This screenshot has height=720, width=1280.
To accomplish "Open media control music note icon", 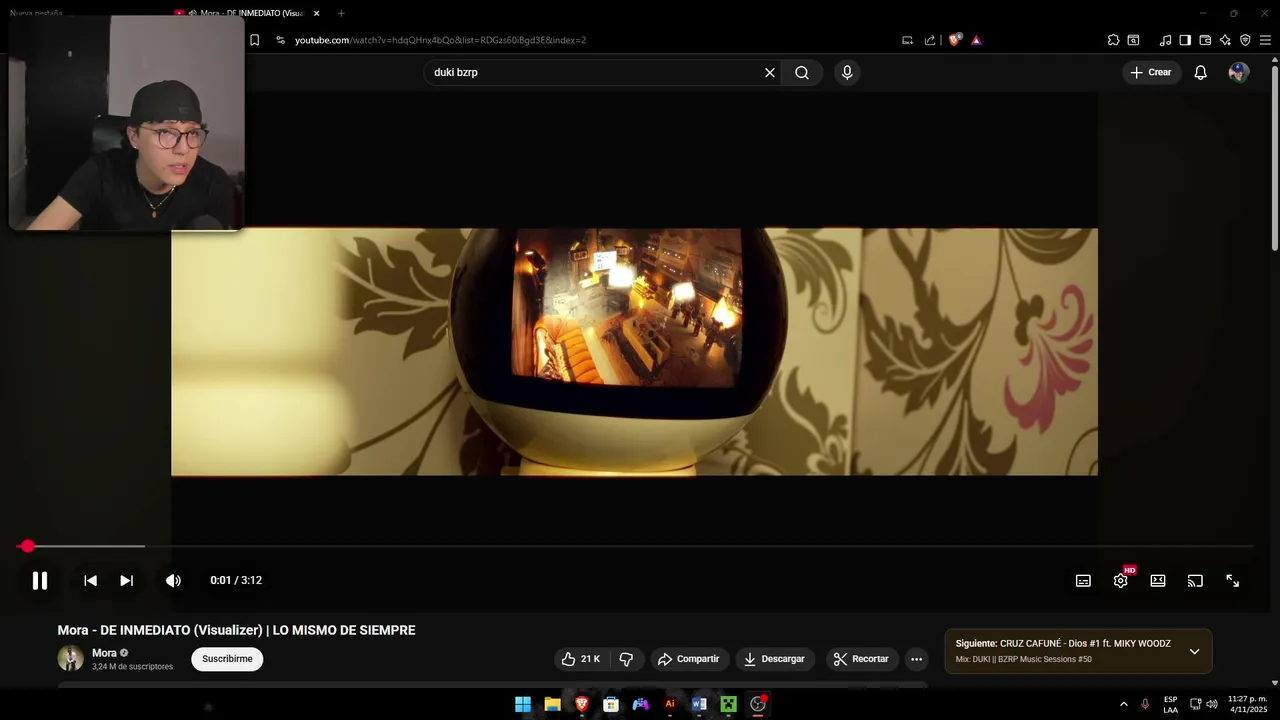I will [x=1165, y=40].
